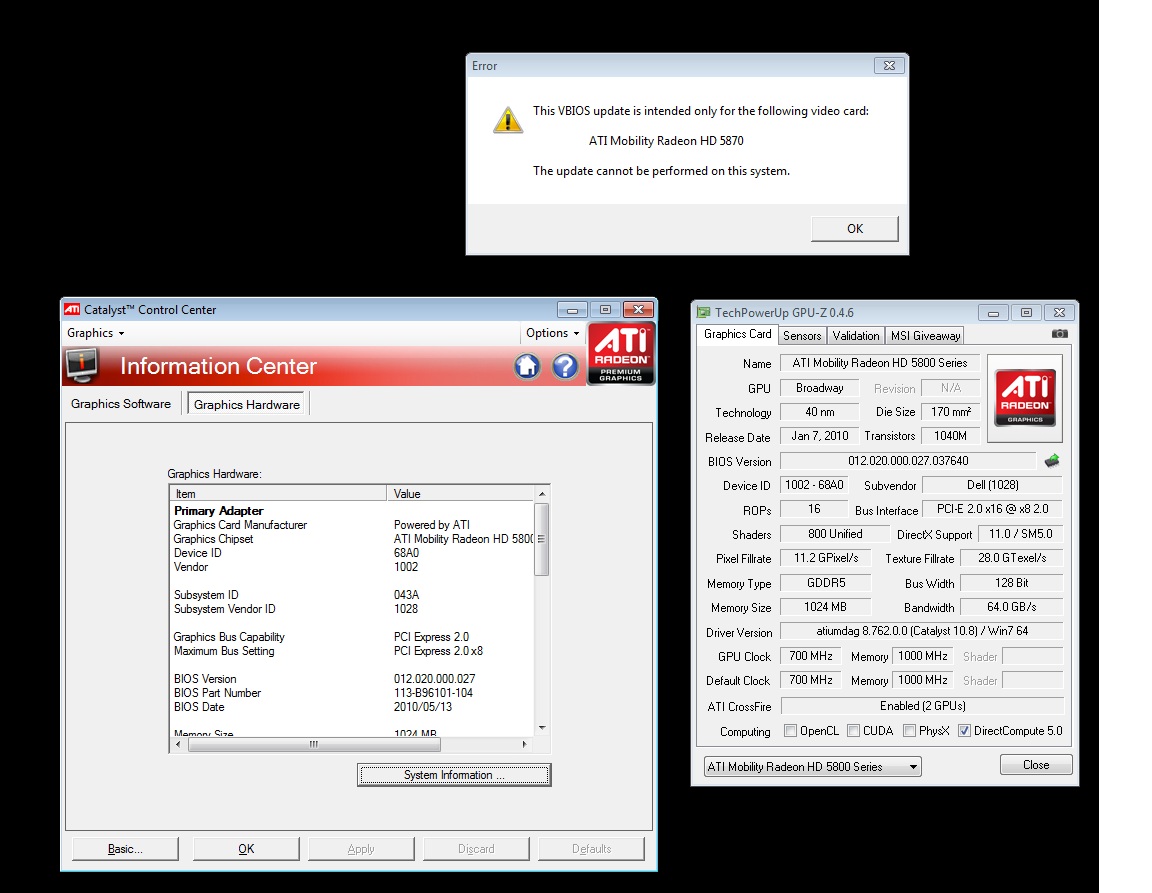Click OK in Catalyst Control Center
The image size is (1152, 893).
(246, 849)
